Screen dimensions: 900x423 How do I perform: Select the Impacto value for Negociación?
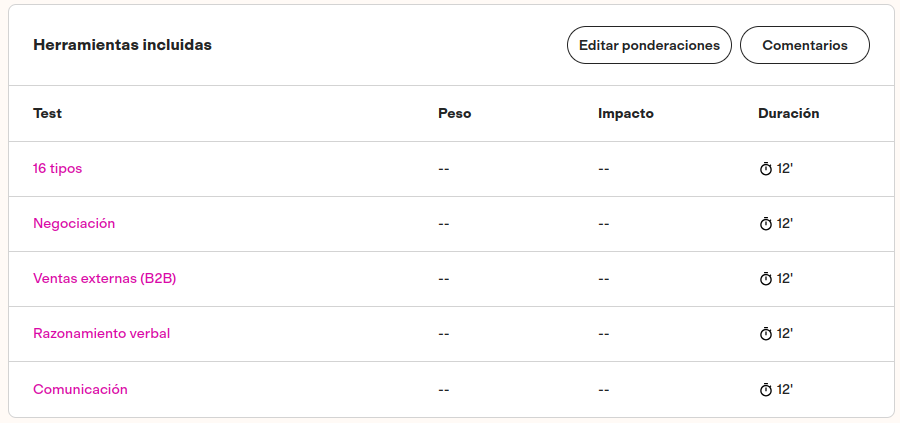(x=604, y=224)
